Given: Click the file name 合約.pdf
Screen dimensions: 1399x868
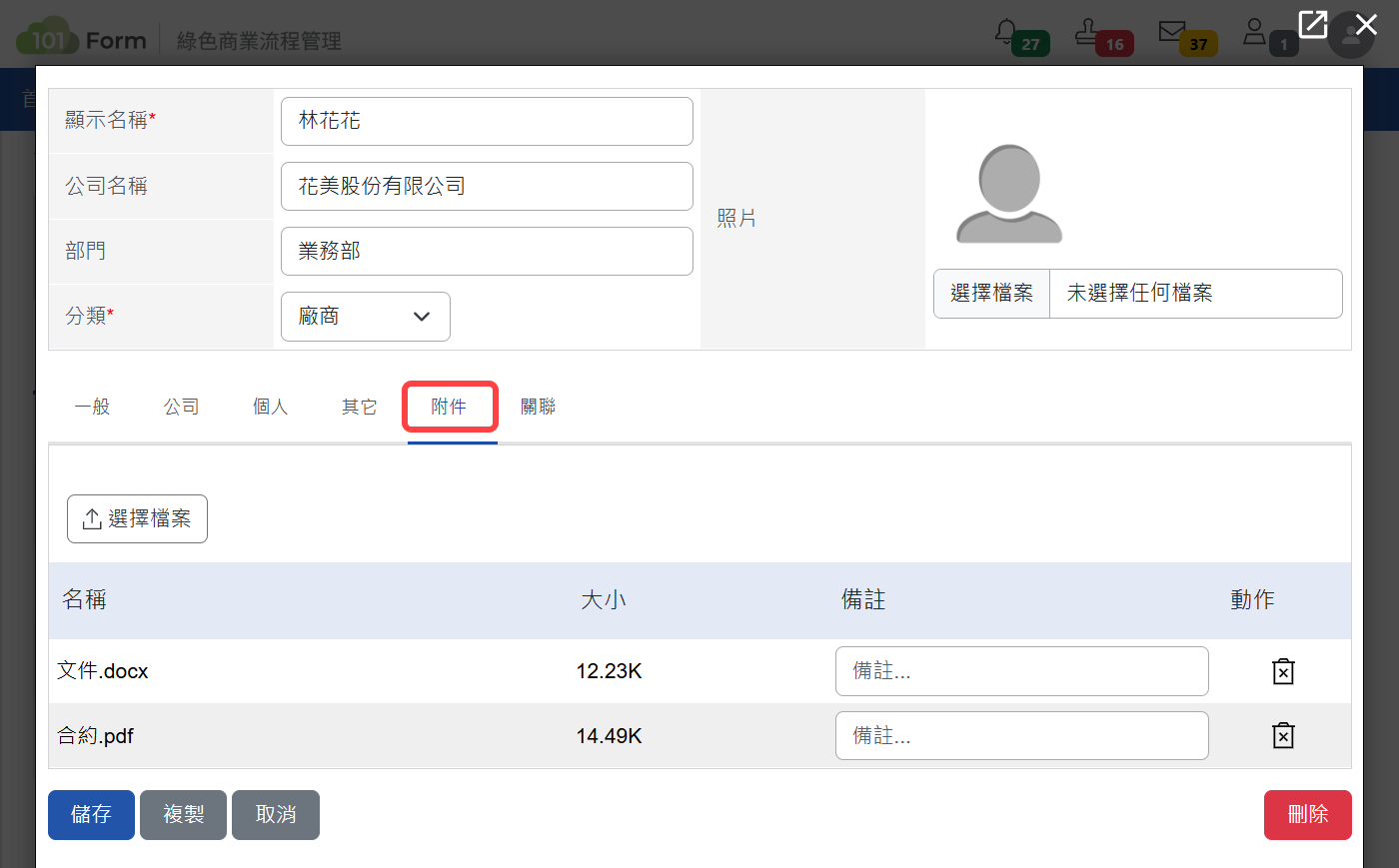Looking at the screenshot, I should 96,736.
